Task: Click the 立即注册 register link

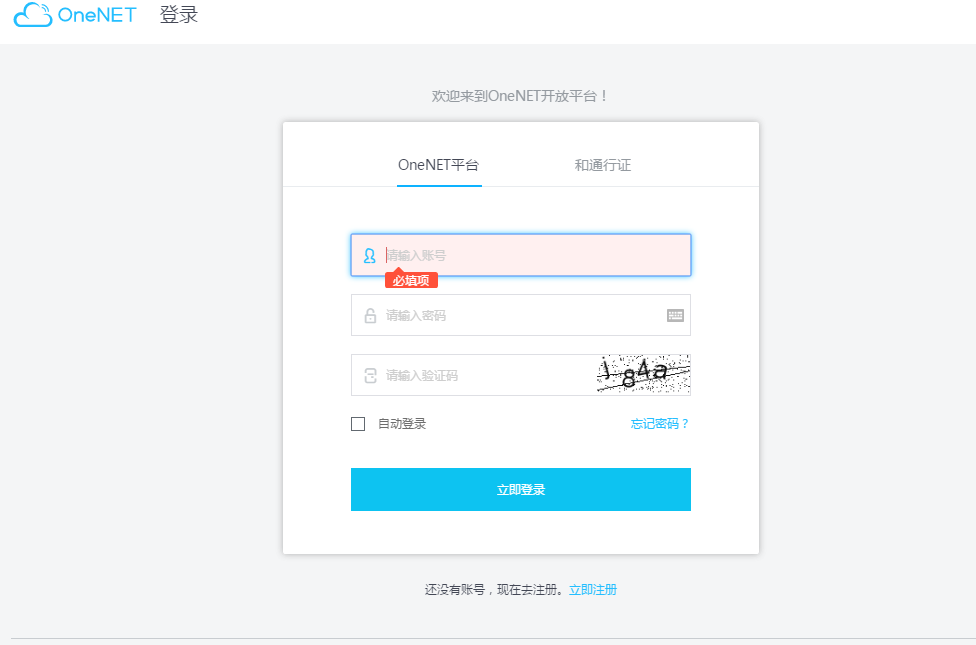Action: pyautogui.click(x=592, y=589)
